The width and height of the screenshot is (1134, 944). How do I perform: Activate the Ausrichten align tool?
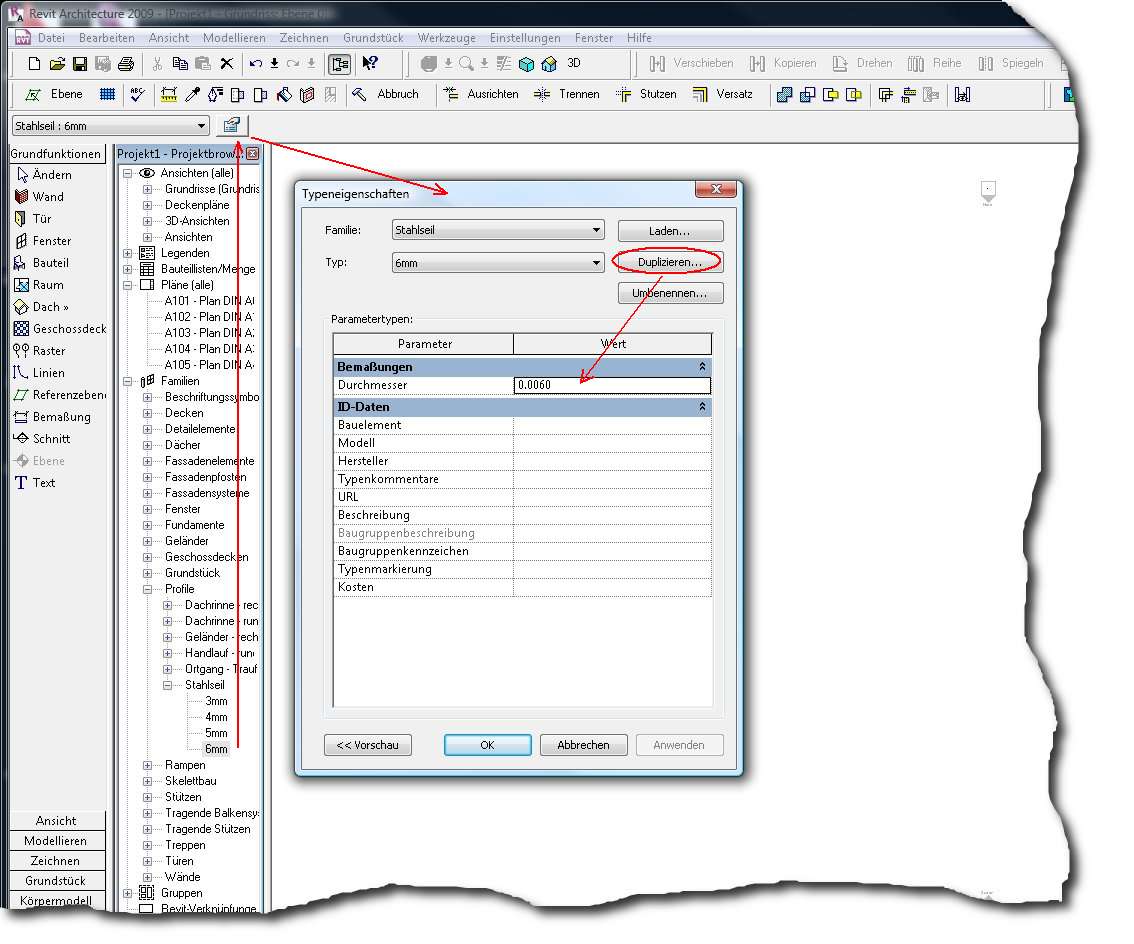481,94
